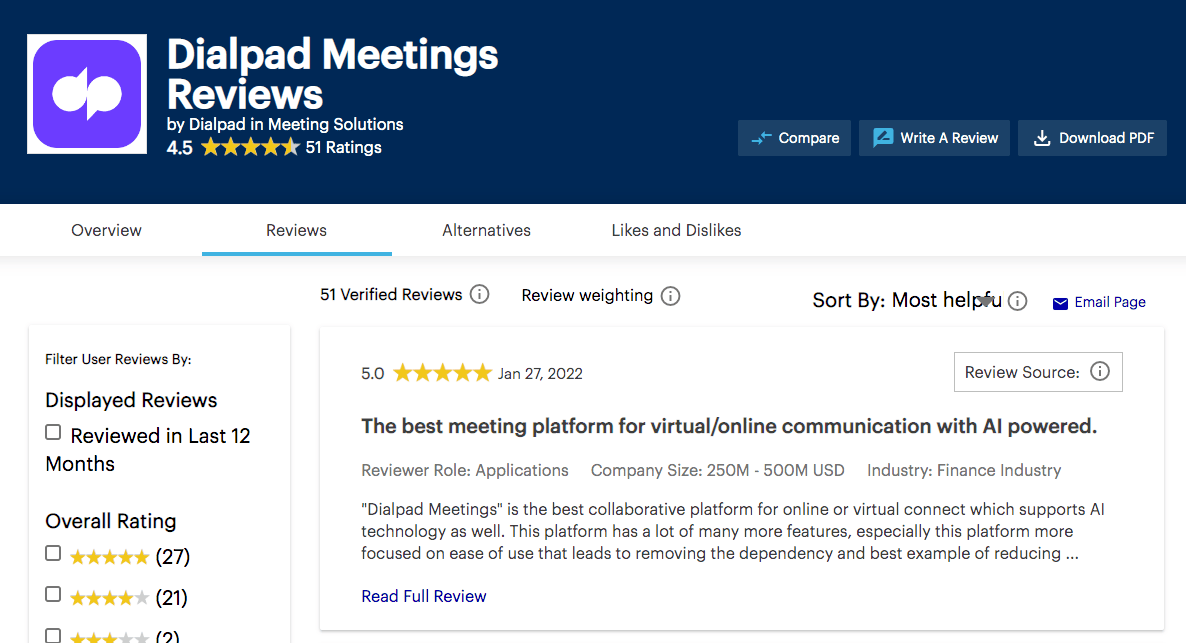Select the review title about AI powered platform
Image resolution: width=1186 pixels, height=643 pixels.
click(x=729, y=425)
